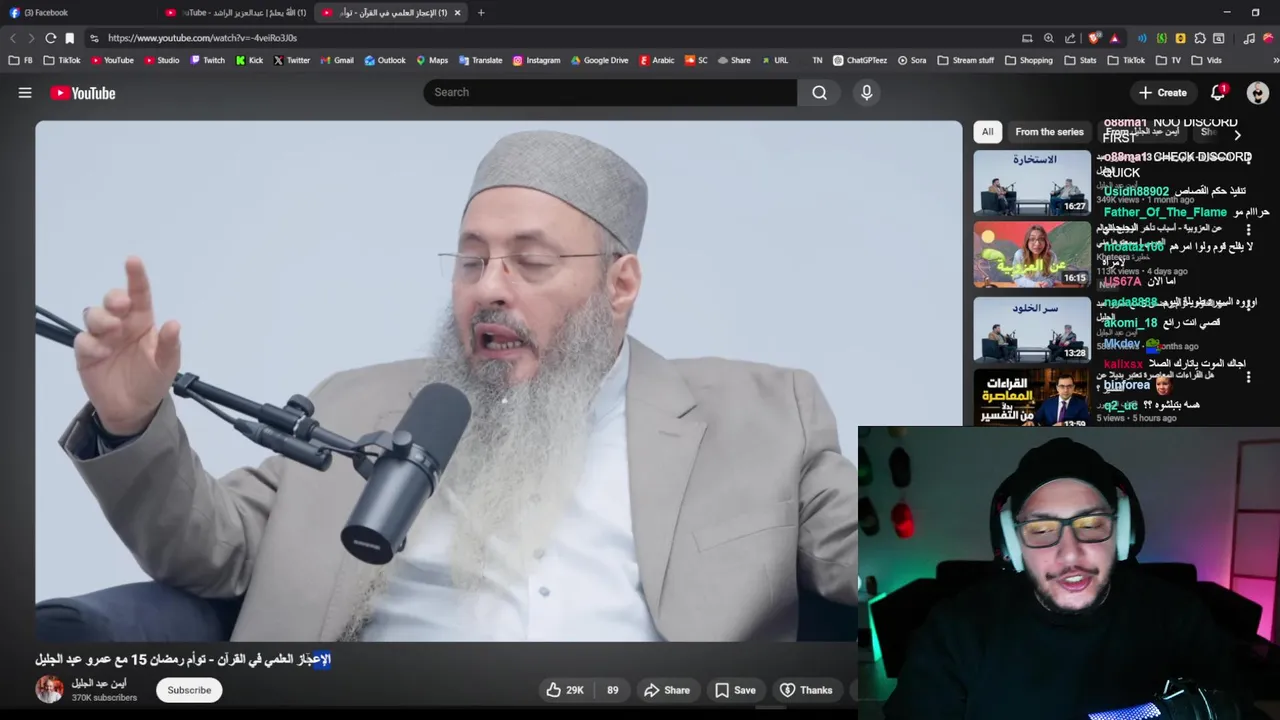This screenshot has width=1280, height=720.
Task: Click the Brave Shields lion icon
Action: 1095,38
